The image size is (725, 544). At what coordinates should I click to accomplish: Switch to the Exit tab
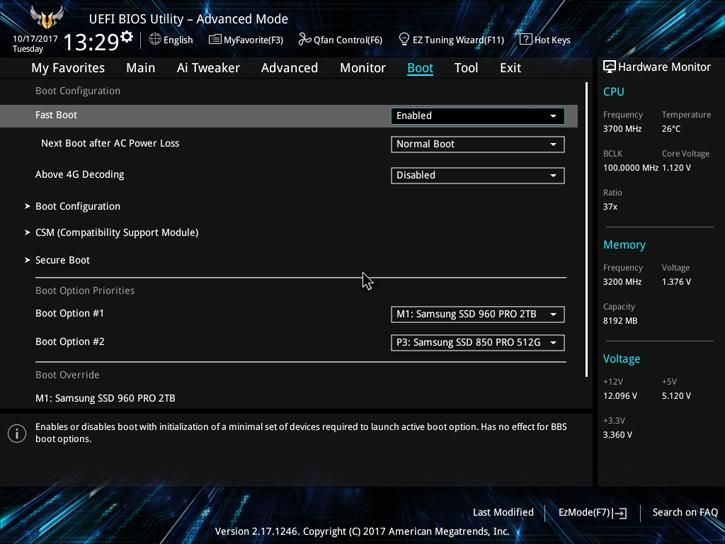pos(510,68)
